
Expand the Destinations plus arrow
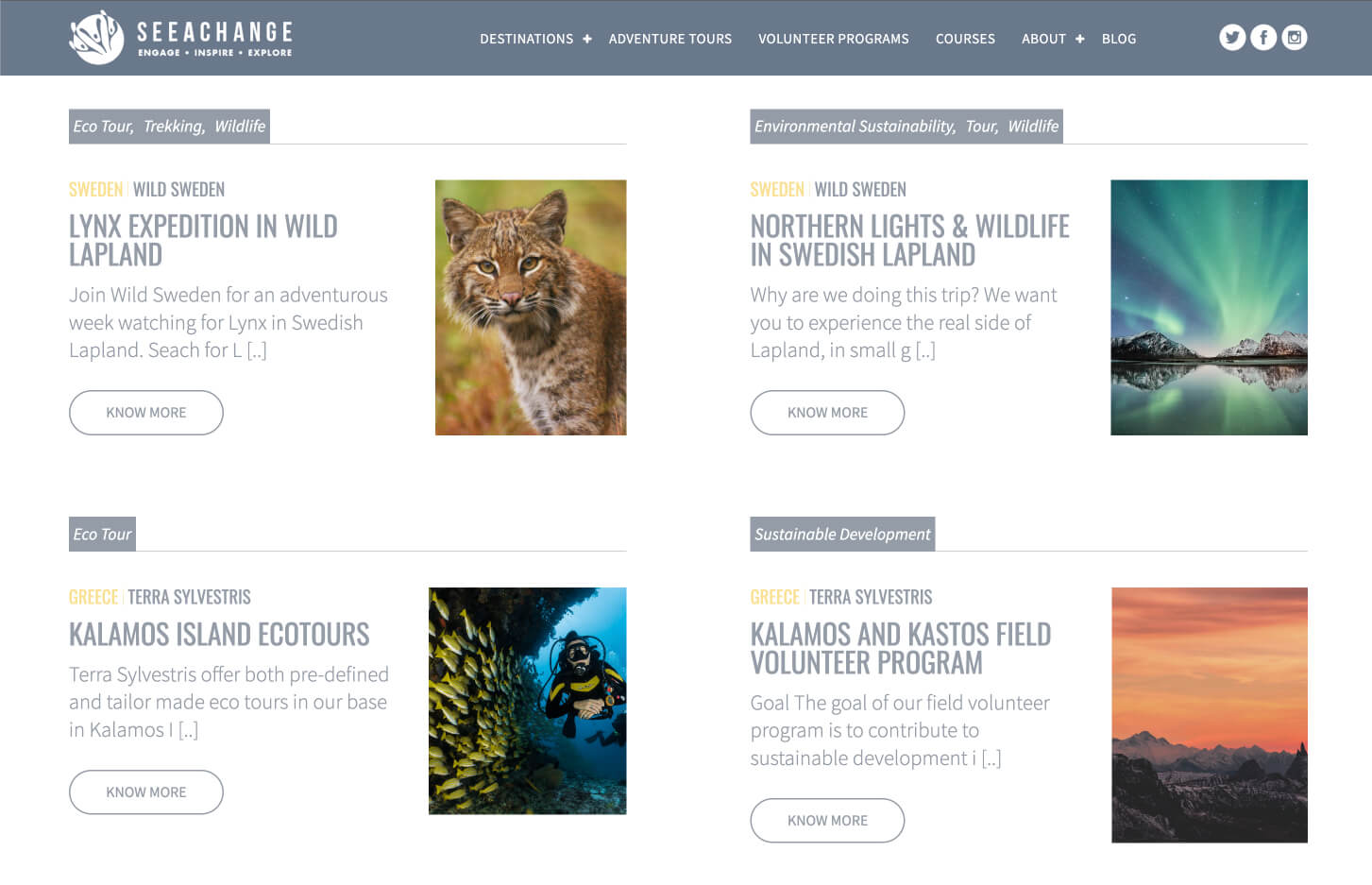pyautogui.click(x=587, y=39)
